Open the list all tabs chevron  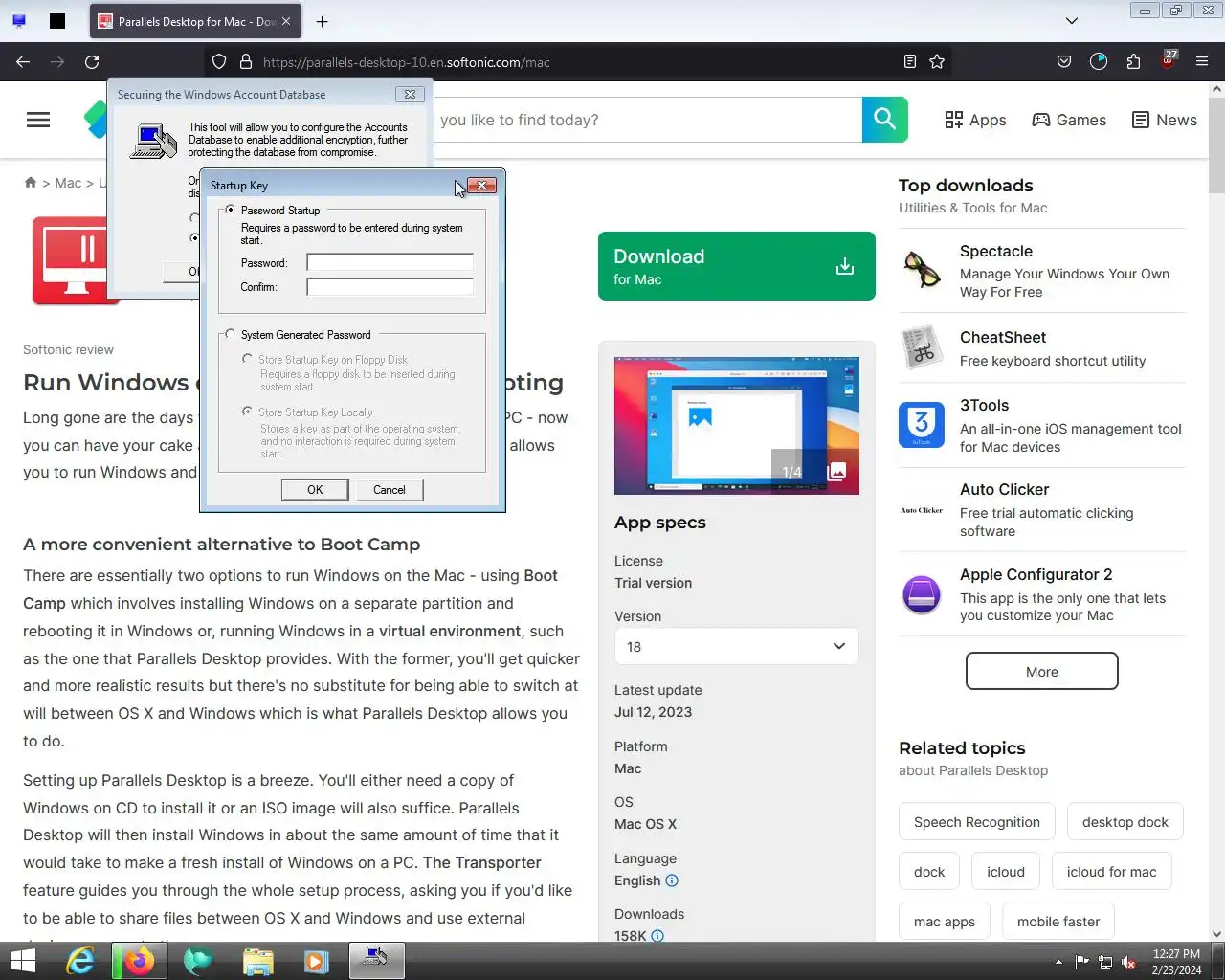(x=1072, y=21)
